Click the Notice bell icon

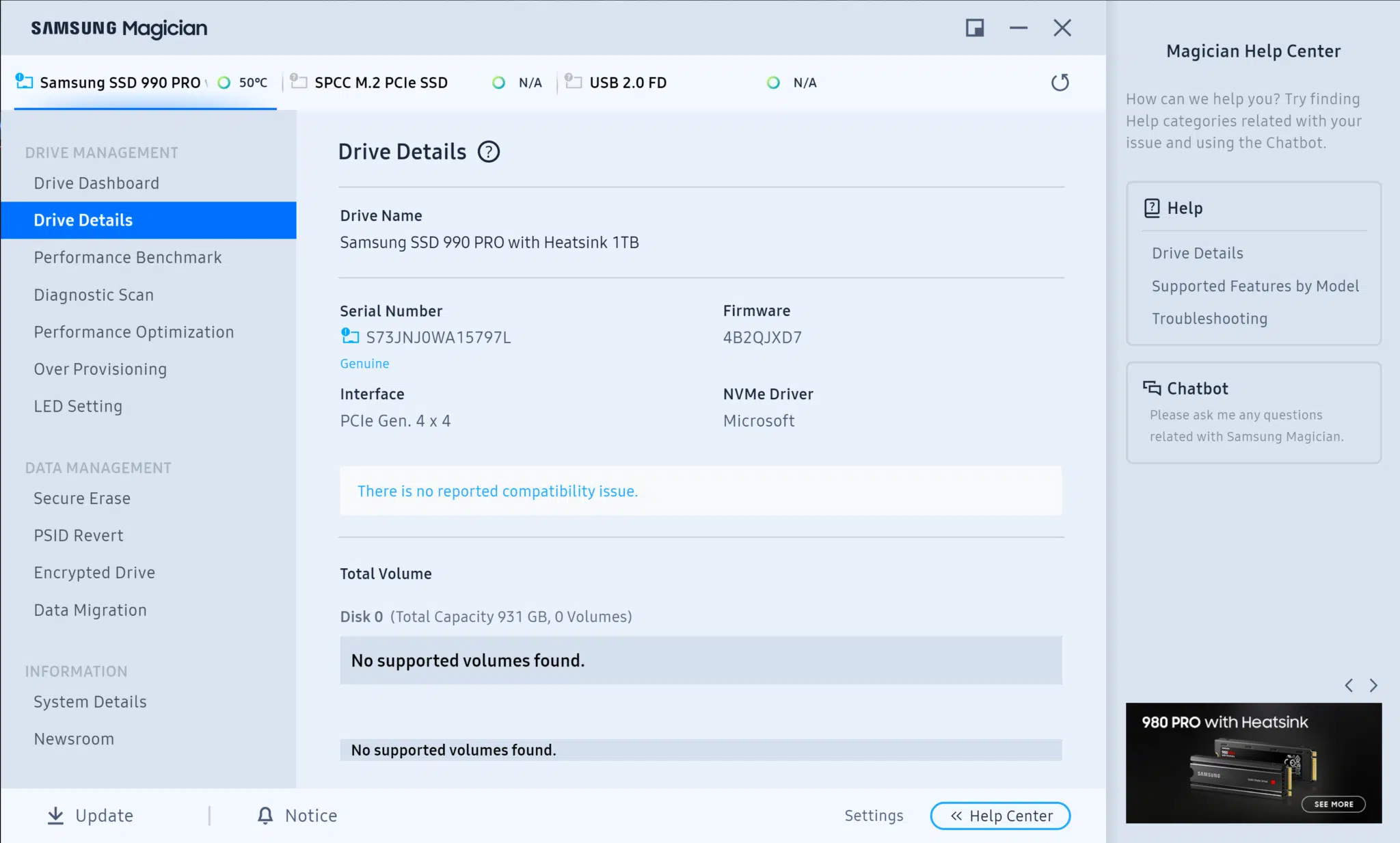click(x=265, y=815)
